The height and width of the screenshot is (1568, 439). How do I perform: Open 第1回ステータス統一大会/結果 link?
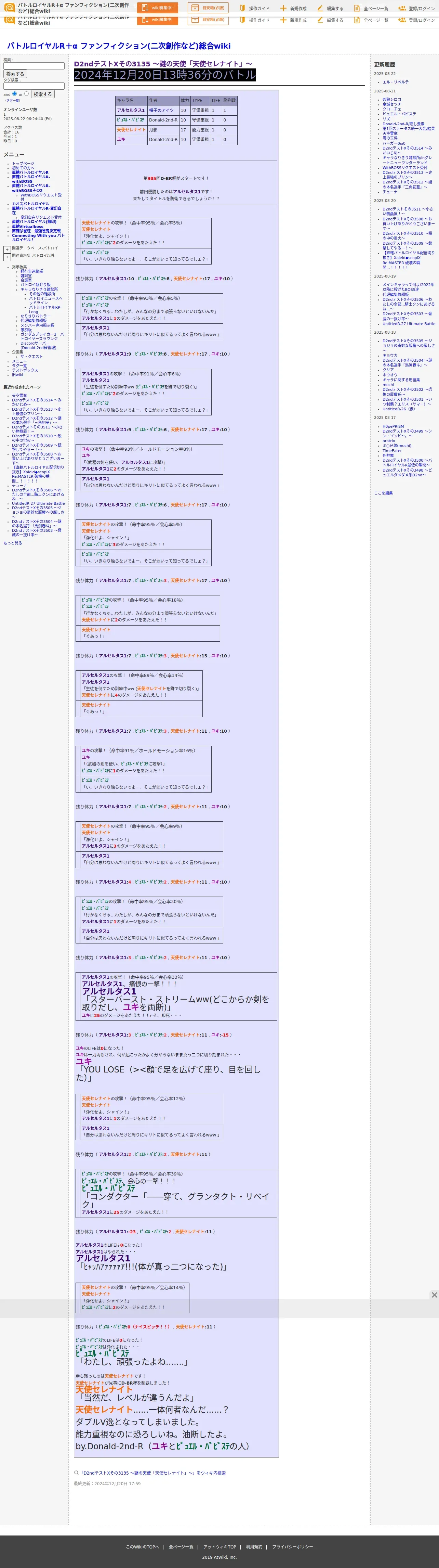pyautogui.click(x=409, y=128)
